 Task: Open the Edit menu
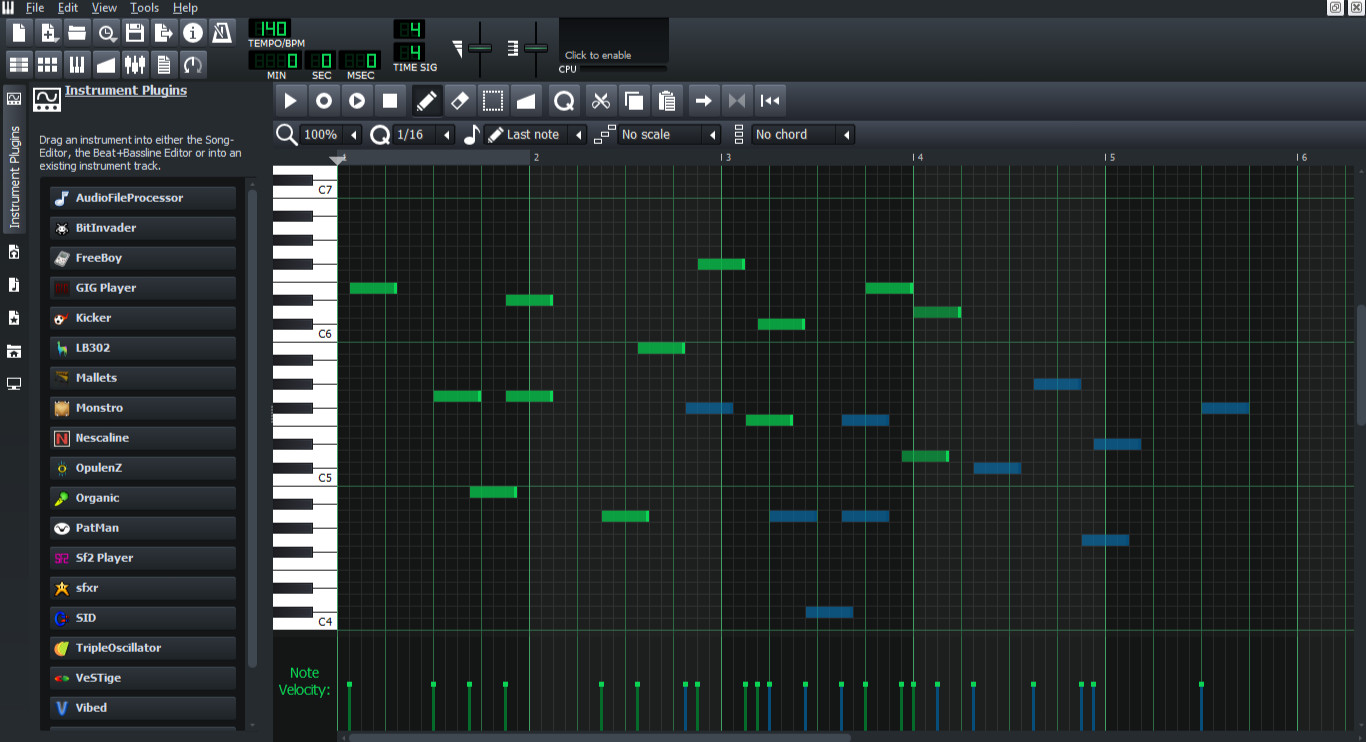coord(68,8)
